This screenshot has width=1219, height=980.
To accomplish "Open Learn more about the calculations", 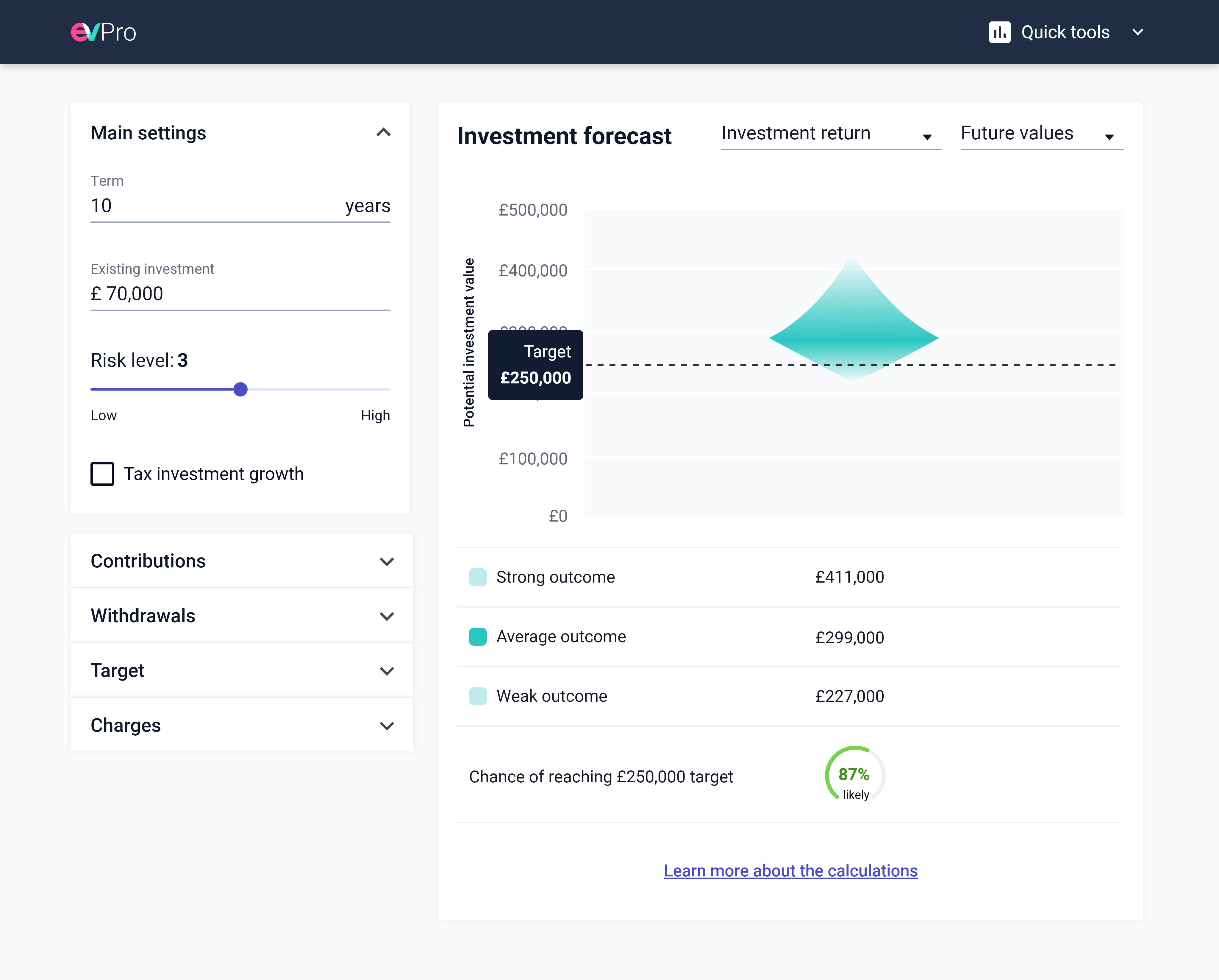I will 790,870.
